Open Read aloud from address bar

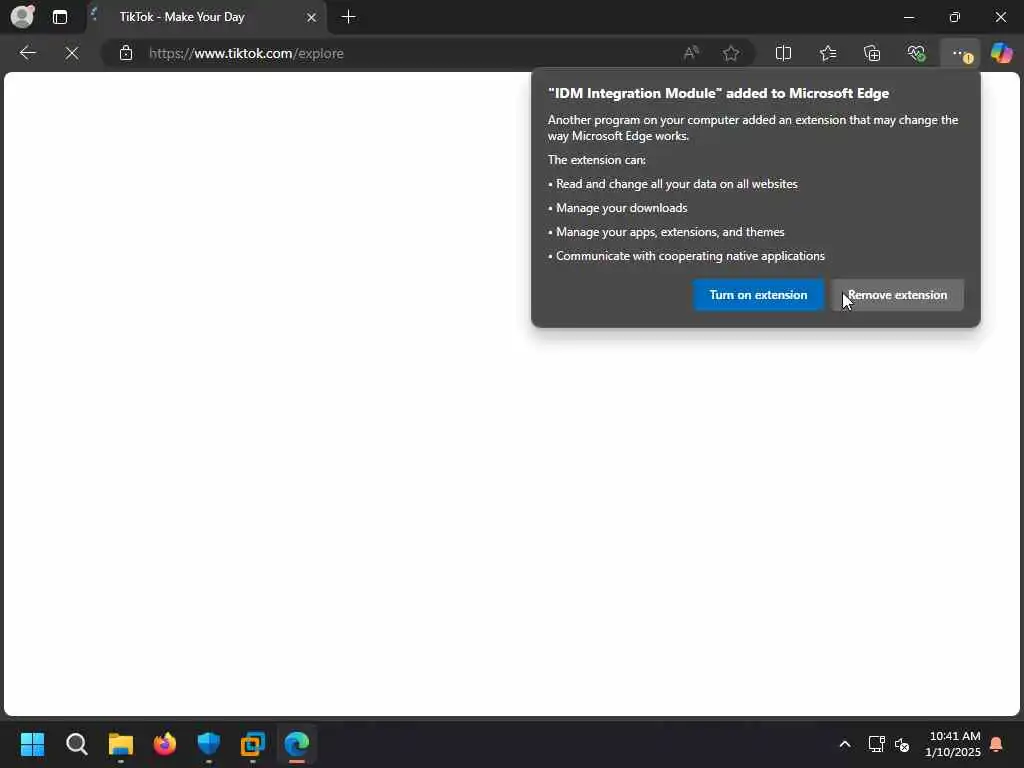tap(691, 53)
